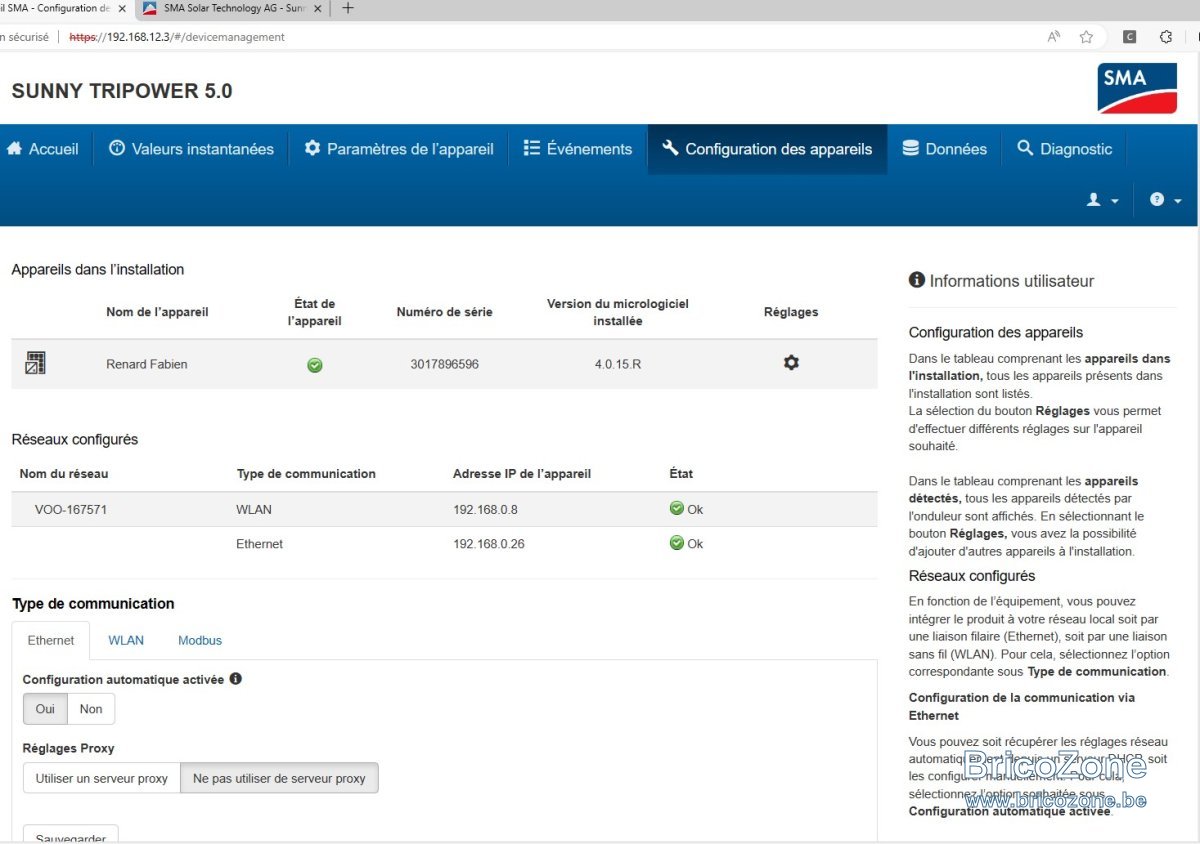Click the serial number 3017896596
The height and width of the screenshot is (844, 1200).
(x=444, y=364)
